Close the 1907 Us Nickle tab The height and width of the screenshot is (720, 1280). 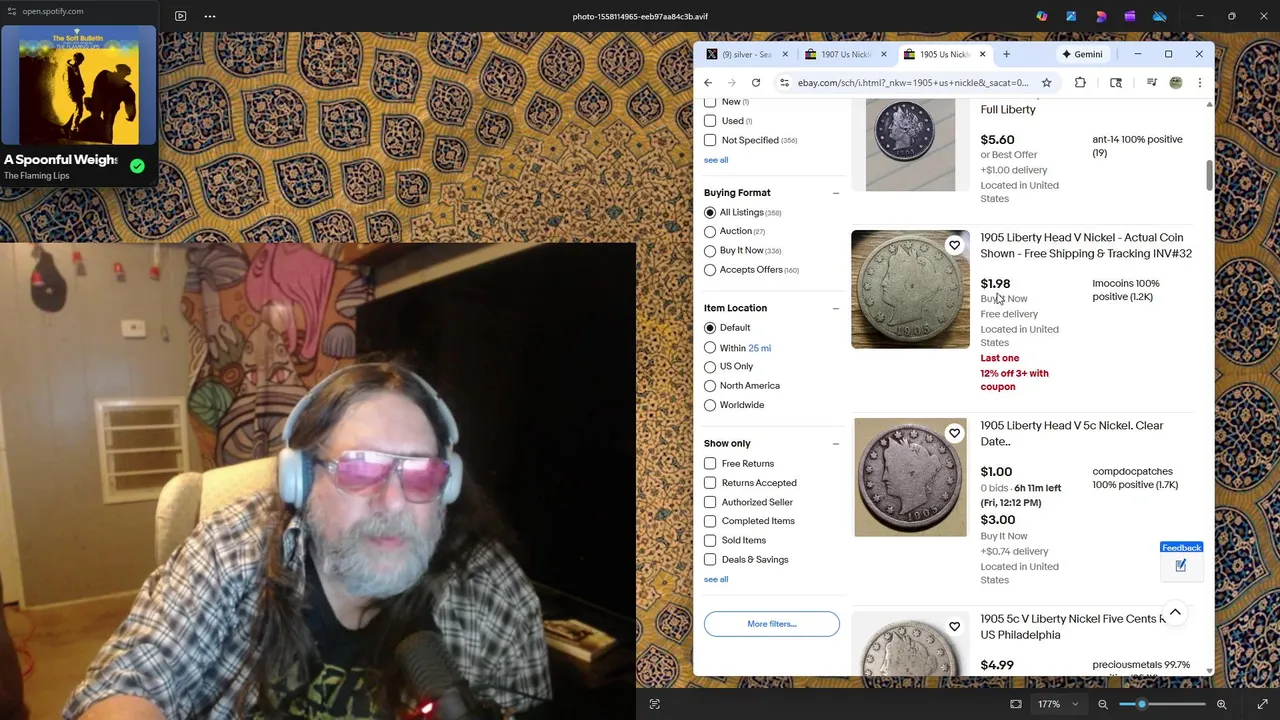(883, 54)
